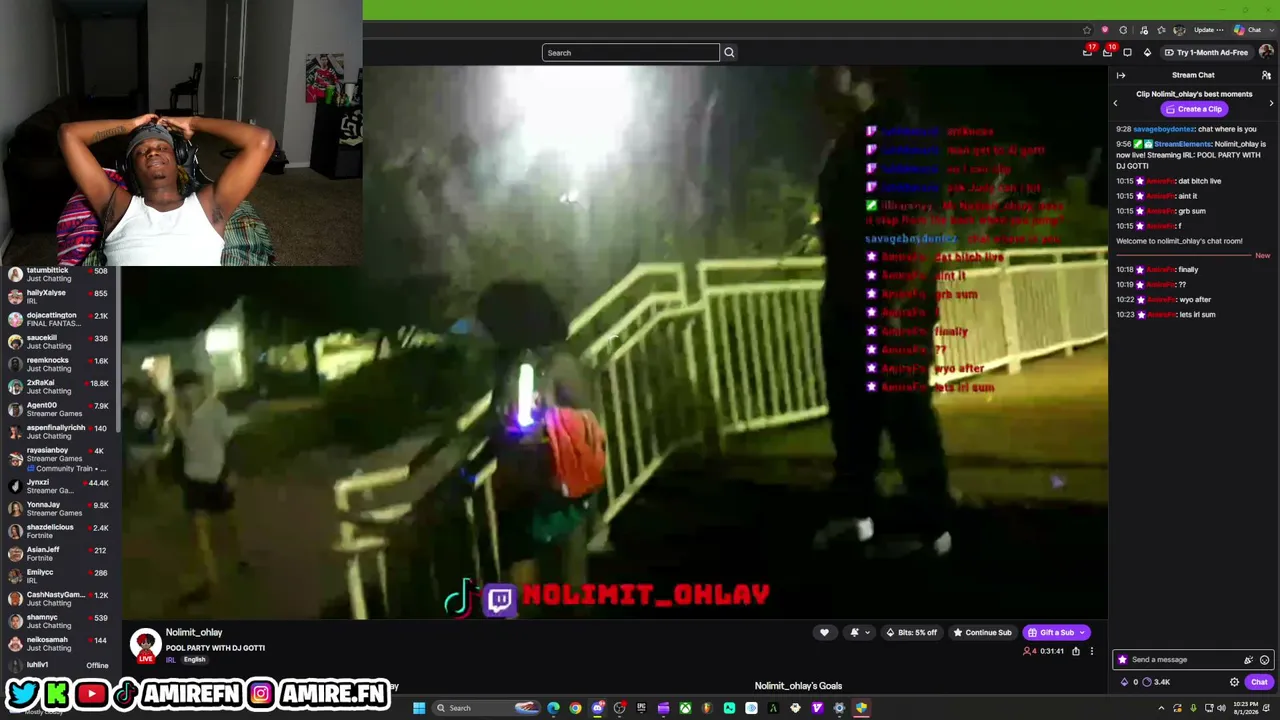Open the chat Community users icon
The height and width of the screenshot is (720, 1280).
tap(1266, 75)
